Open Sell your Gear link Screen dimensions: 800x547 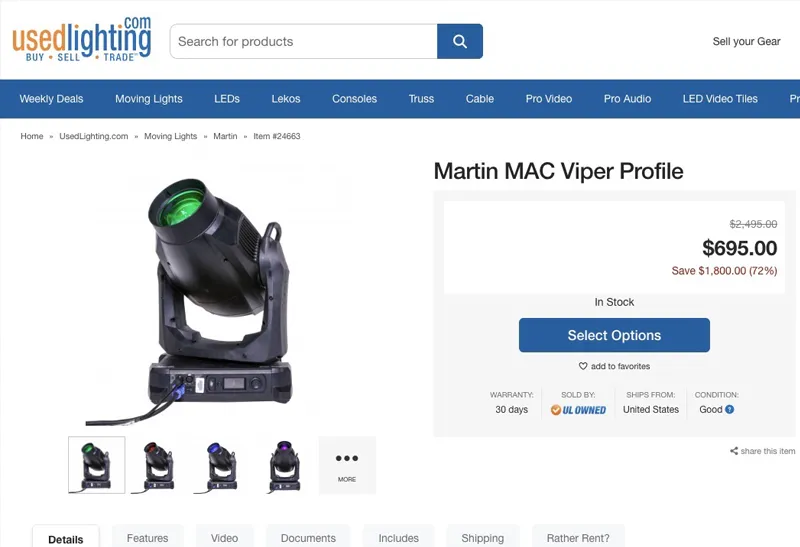point(746,41)
